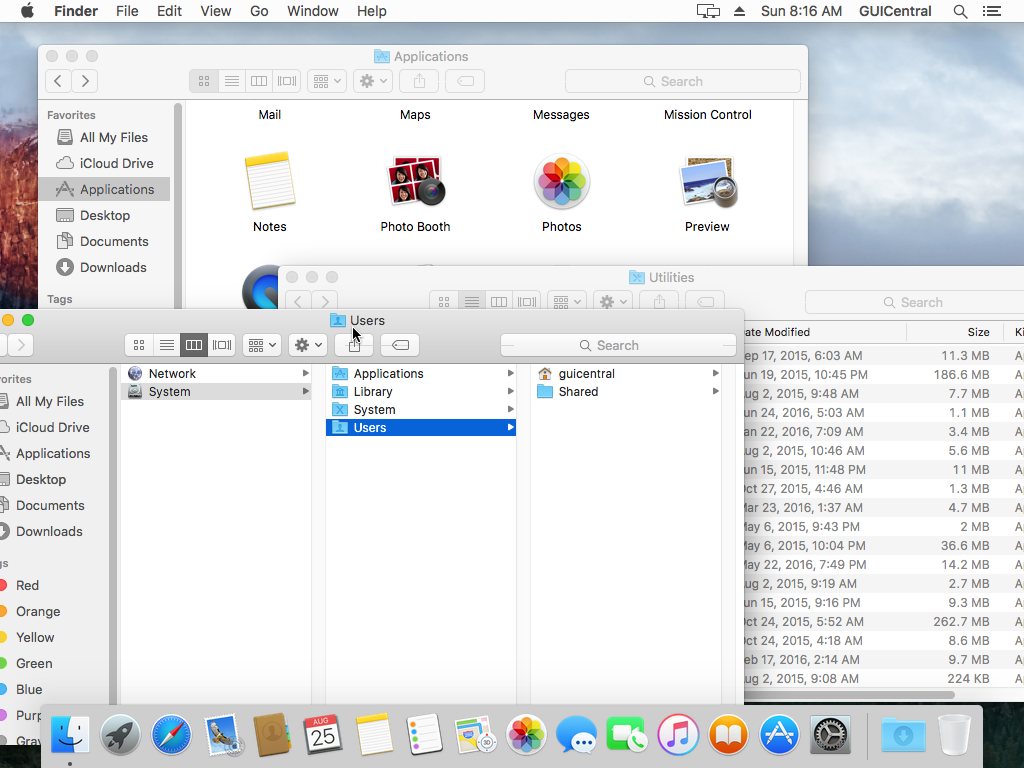
Task: Open the Edit menu
Action: [x=169, y=11]
